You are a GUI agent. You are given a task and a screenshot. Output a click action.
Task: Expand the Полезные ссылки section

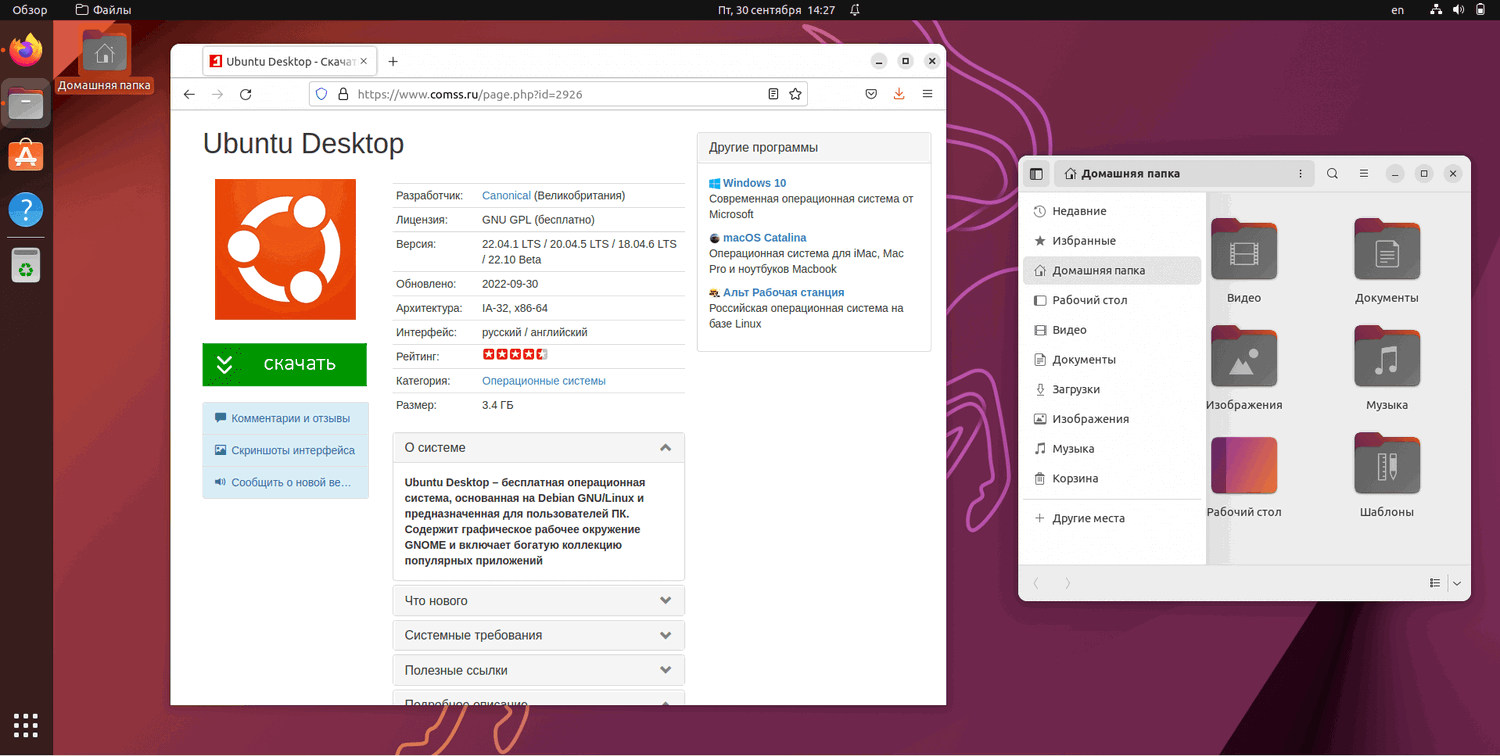click(539, 670)
